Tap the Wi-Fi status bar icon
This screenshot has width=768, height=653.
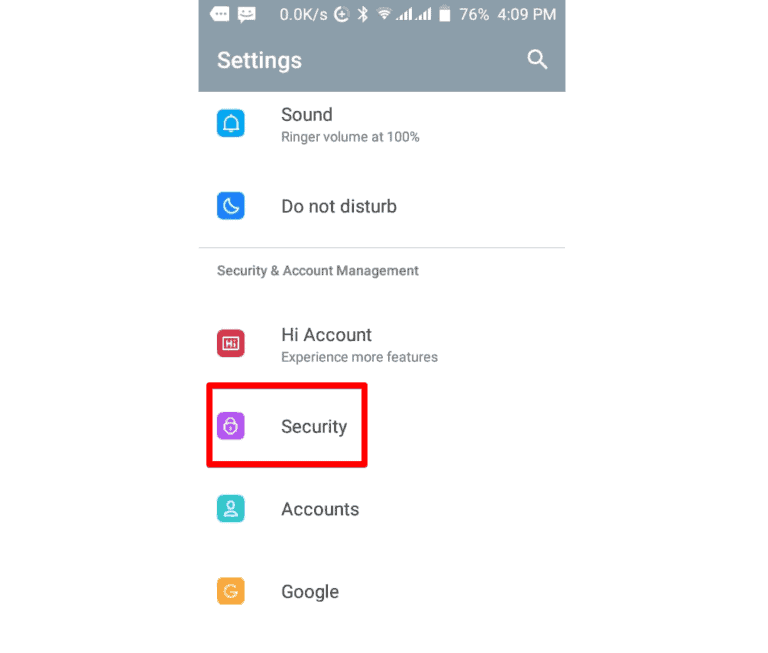384,14
